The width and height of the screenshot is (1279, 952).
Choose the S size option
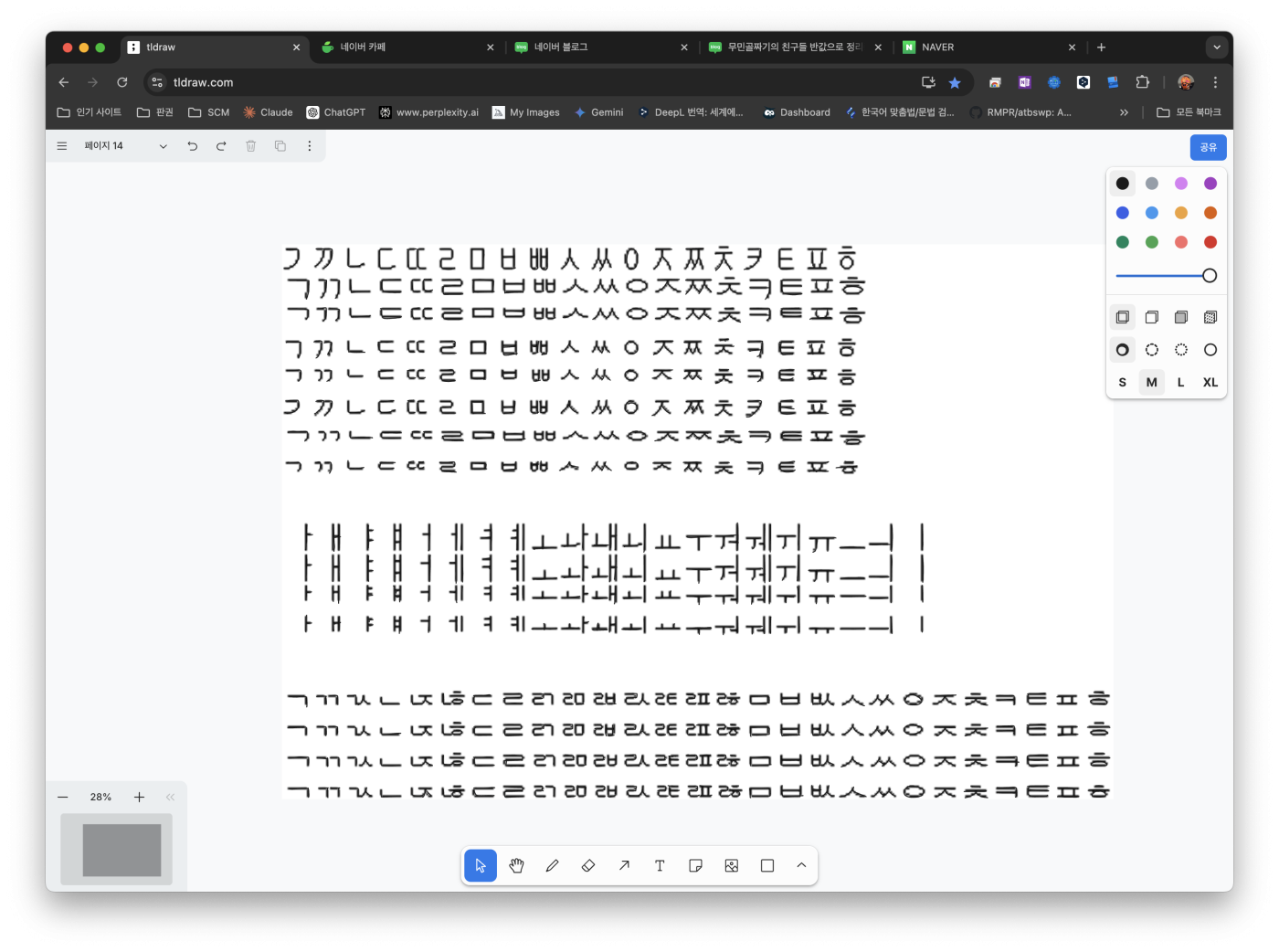coord(1122,383)
